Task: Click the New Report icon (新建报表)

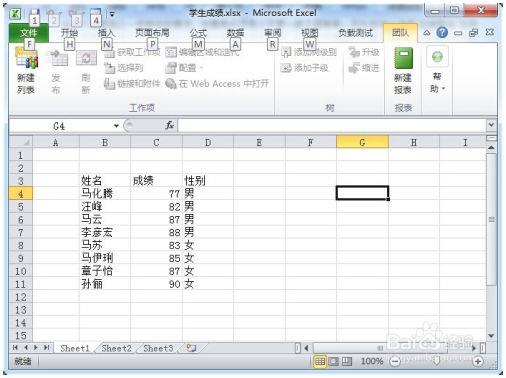Action: pyautogui.click(x=403, y=71)
